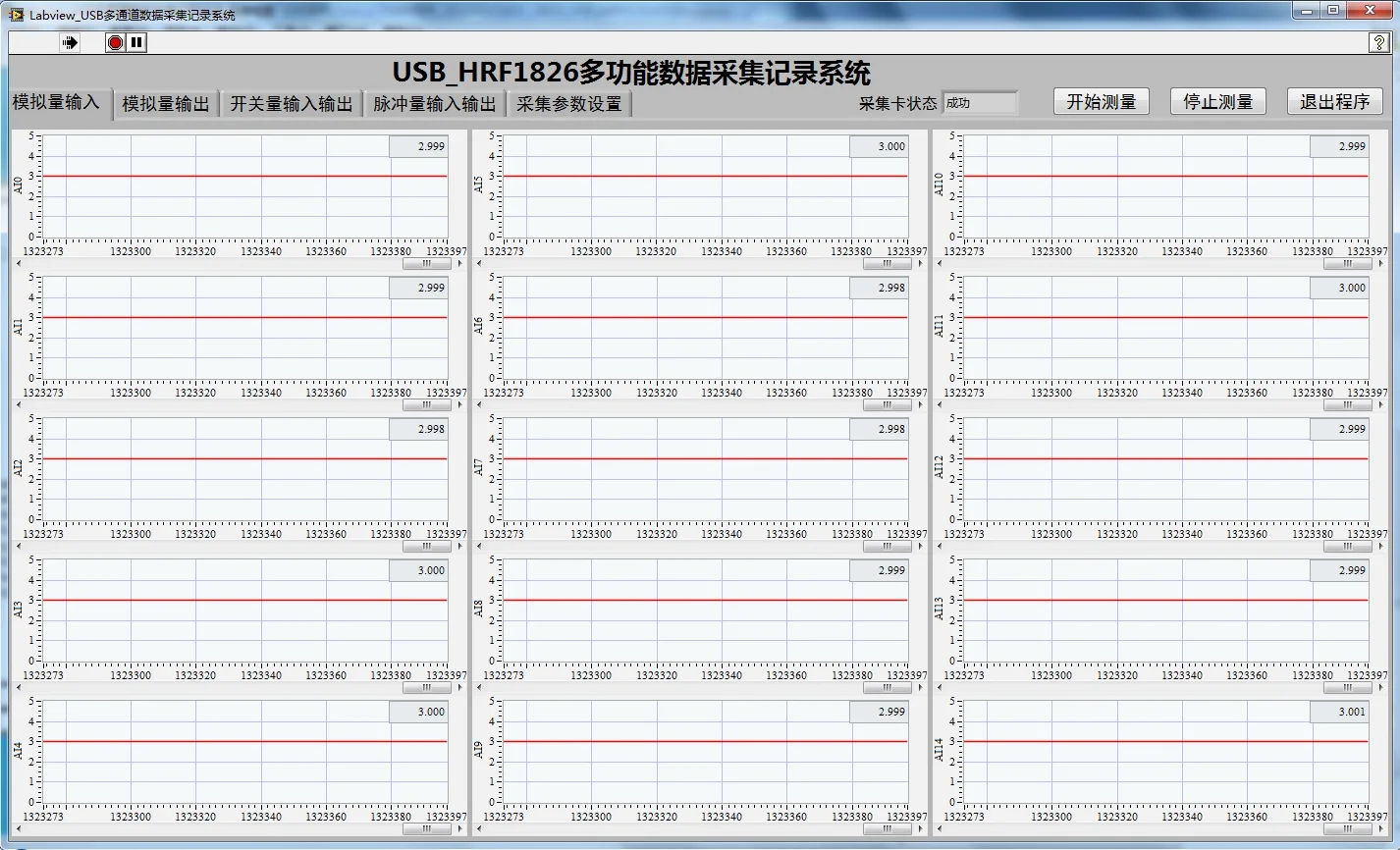Viewport: 1400px width, 850px height.
Task: Click the AI5 chart value display 3.000
Action: coord(880,146)
